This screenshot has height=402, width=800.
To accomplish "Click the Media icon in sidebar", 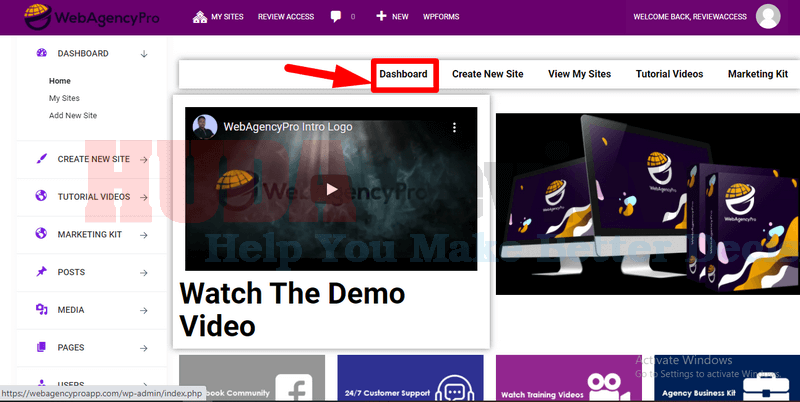I will 41,309.
